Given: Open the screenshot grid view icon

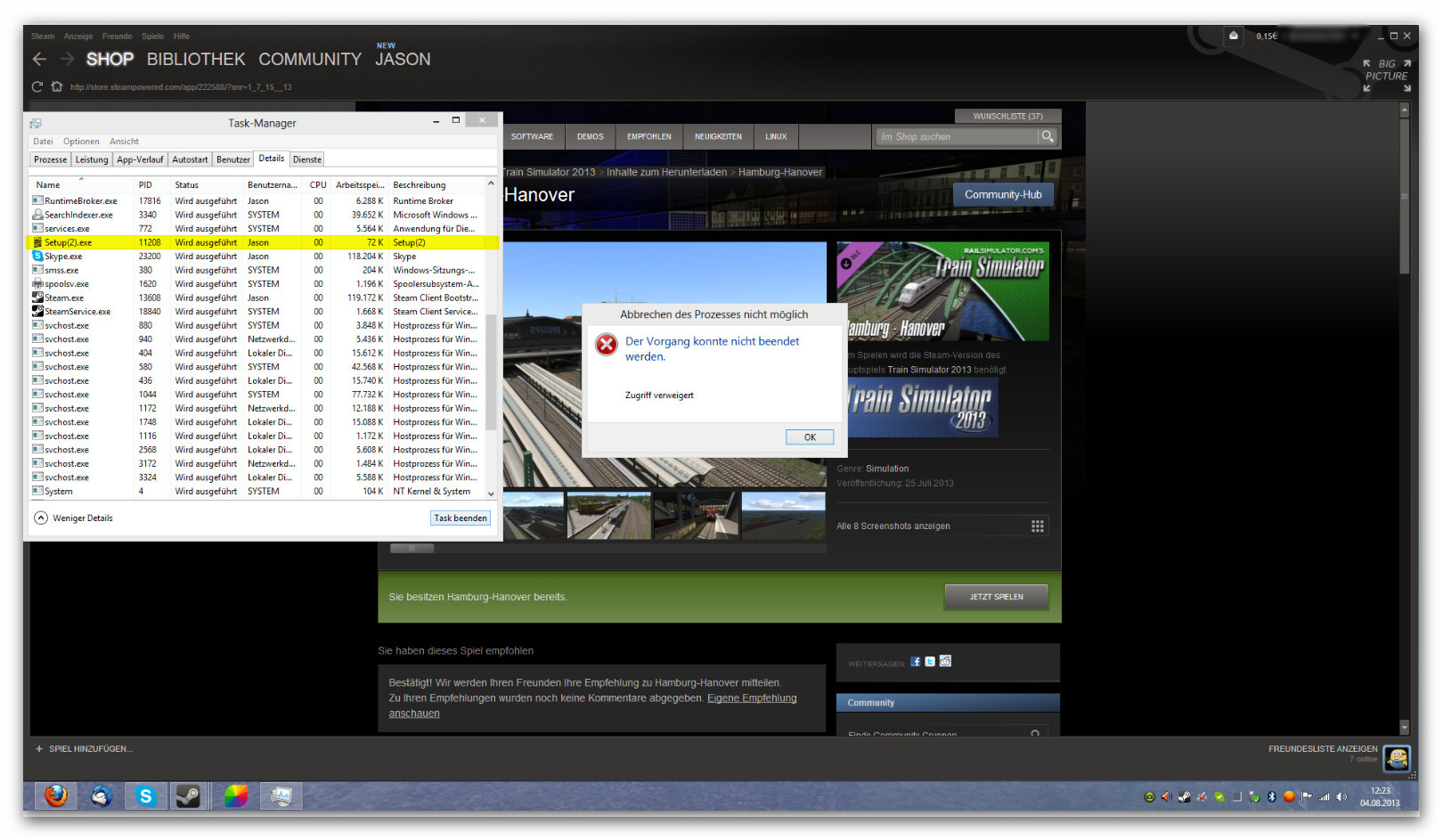Looking at the screenshot, I should pos(1038,526).
